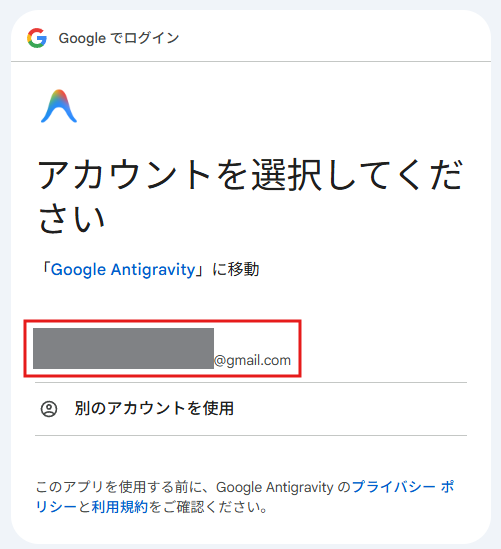Open the 利用規約 link
Screen dimensions: 501x549
(120, 507)
